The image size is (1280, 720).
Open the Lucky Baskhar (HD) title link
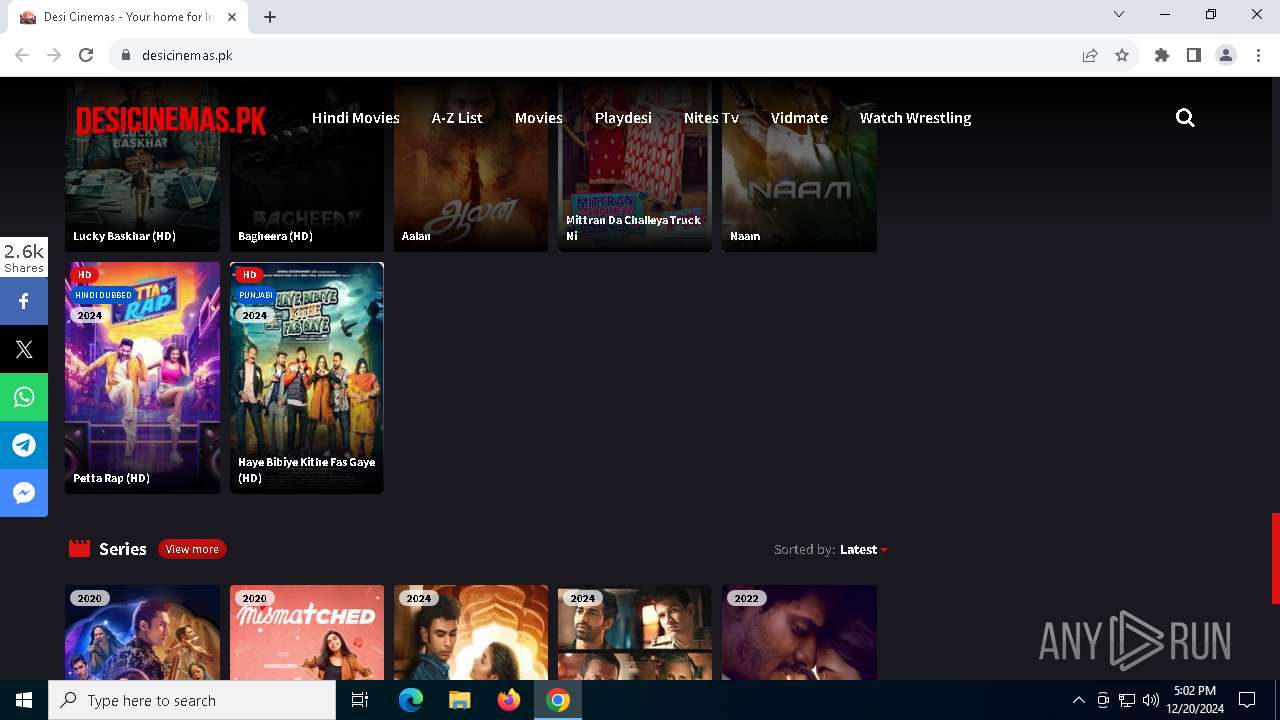coord(124,236)
